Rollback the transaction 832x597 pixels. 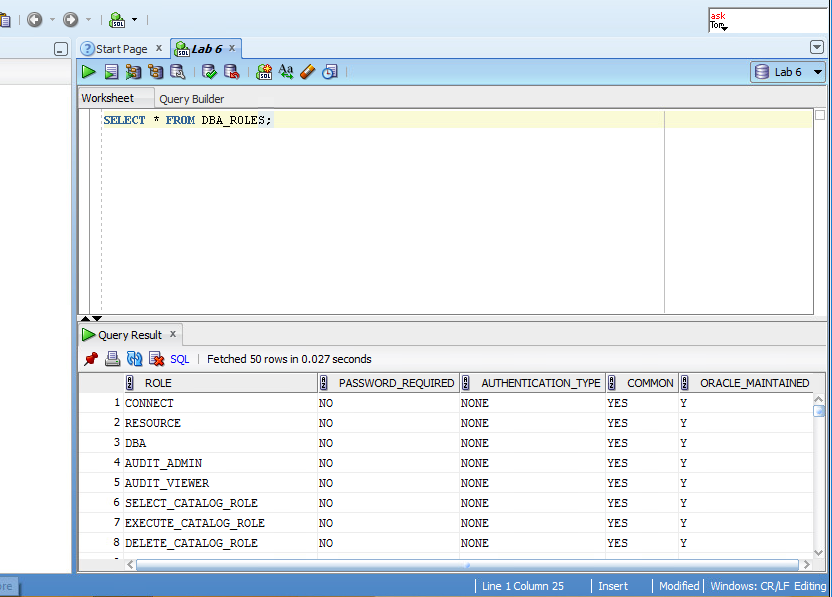232,71
